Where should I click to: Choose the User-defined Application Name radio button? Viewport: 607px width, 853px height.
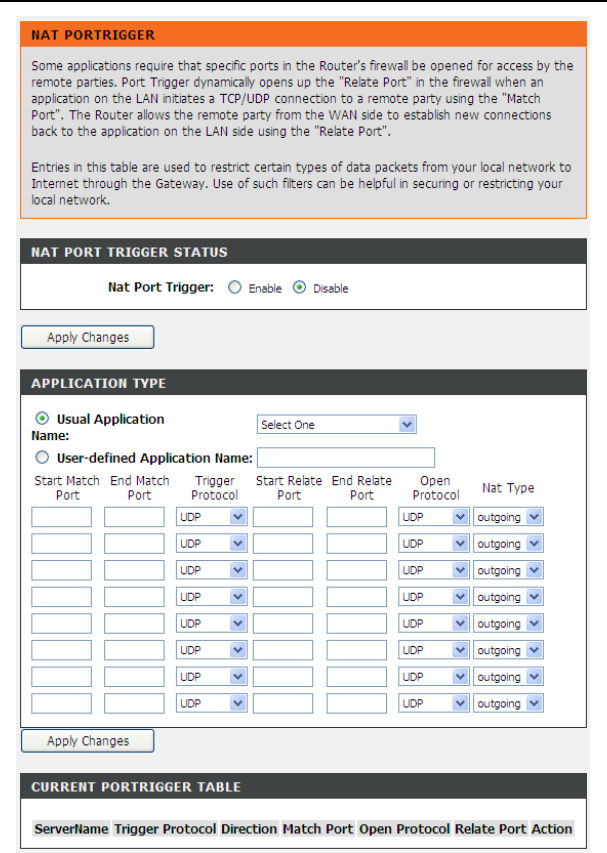coord(42,458)
